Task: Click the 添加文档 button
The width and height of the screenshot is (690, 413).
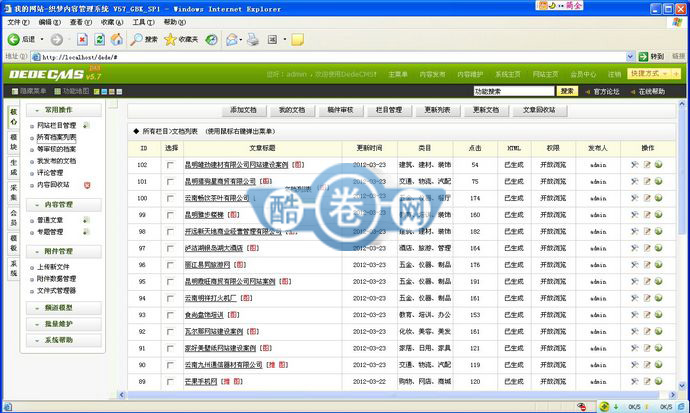Action: (x=243, y=110)
